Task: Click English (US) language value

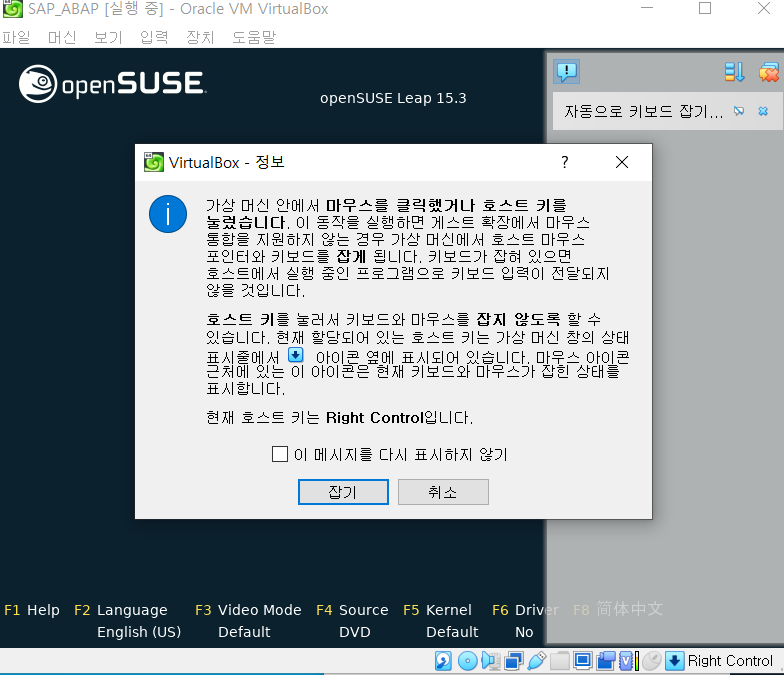Action: tap(139, 632)
